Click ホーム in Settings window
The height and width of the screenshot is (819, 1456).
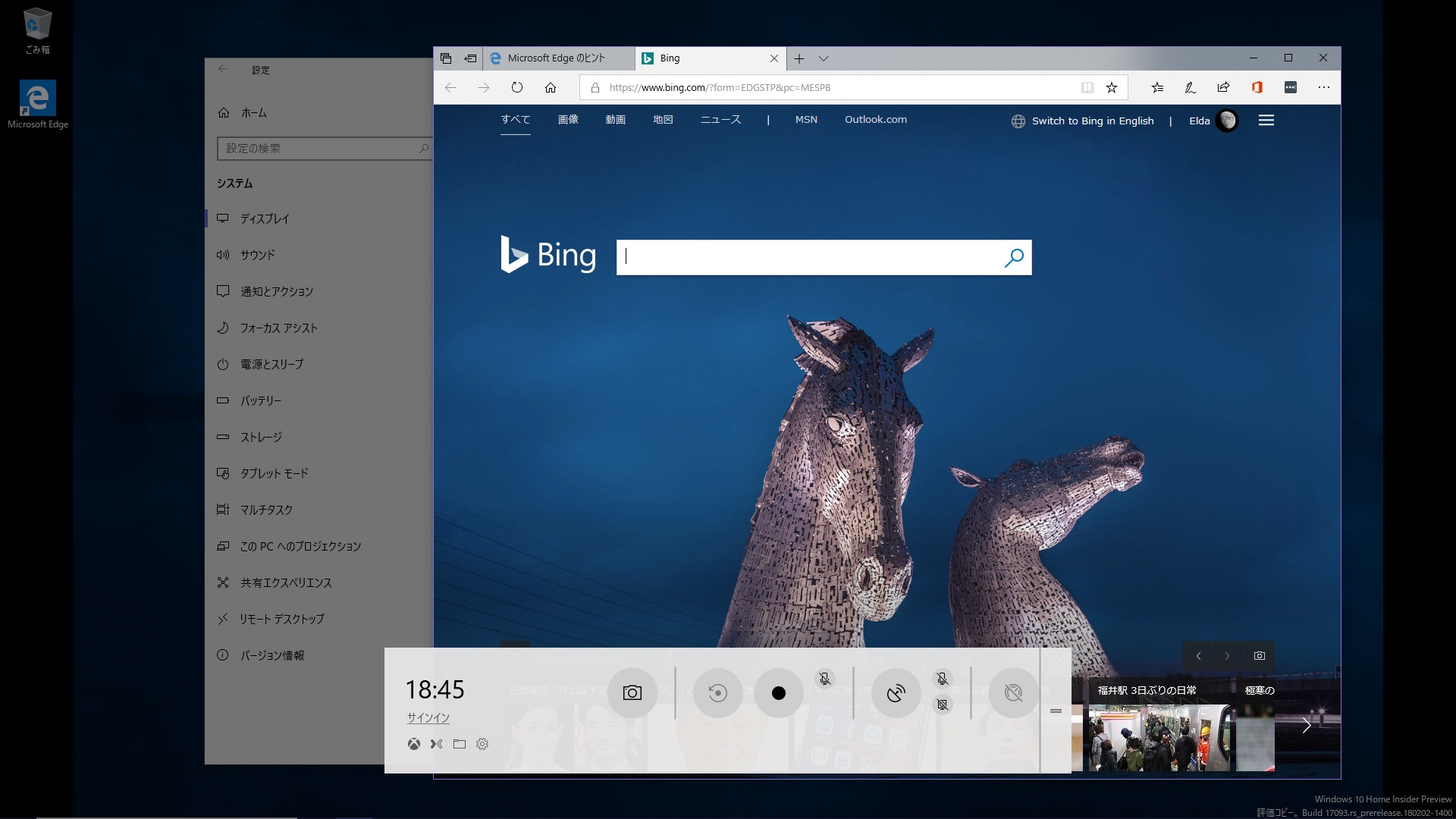pyautogui.click(x=319, y=112)
